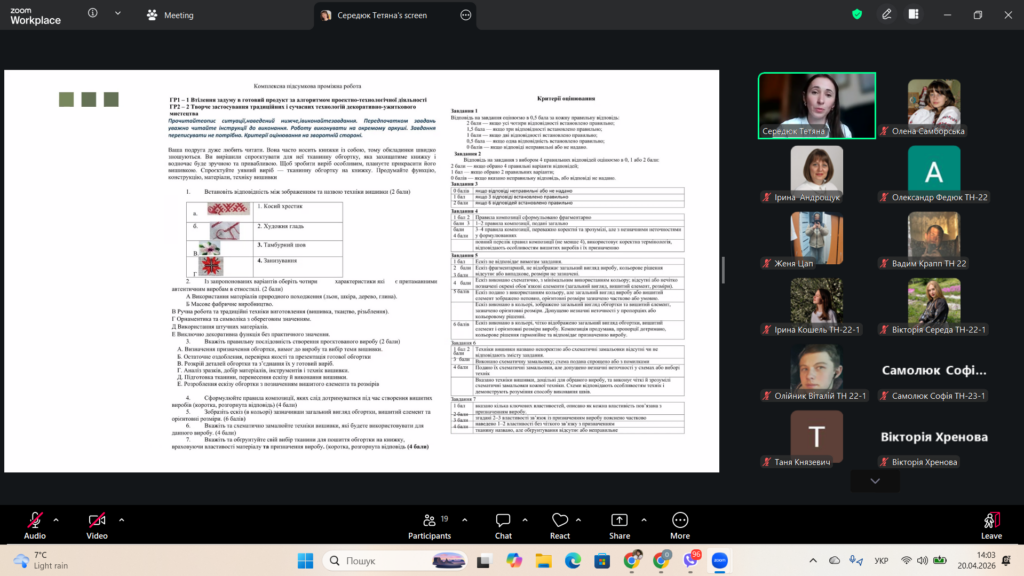
Task: Click the green encryption shield icon
Action: 857,15
